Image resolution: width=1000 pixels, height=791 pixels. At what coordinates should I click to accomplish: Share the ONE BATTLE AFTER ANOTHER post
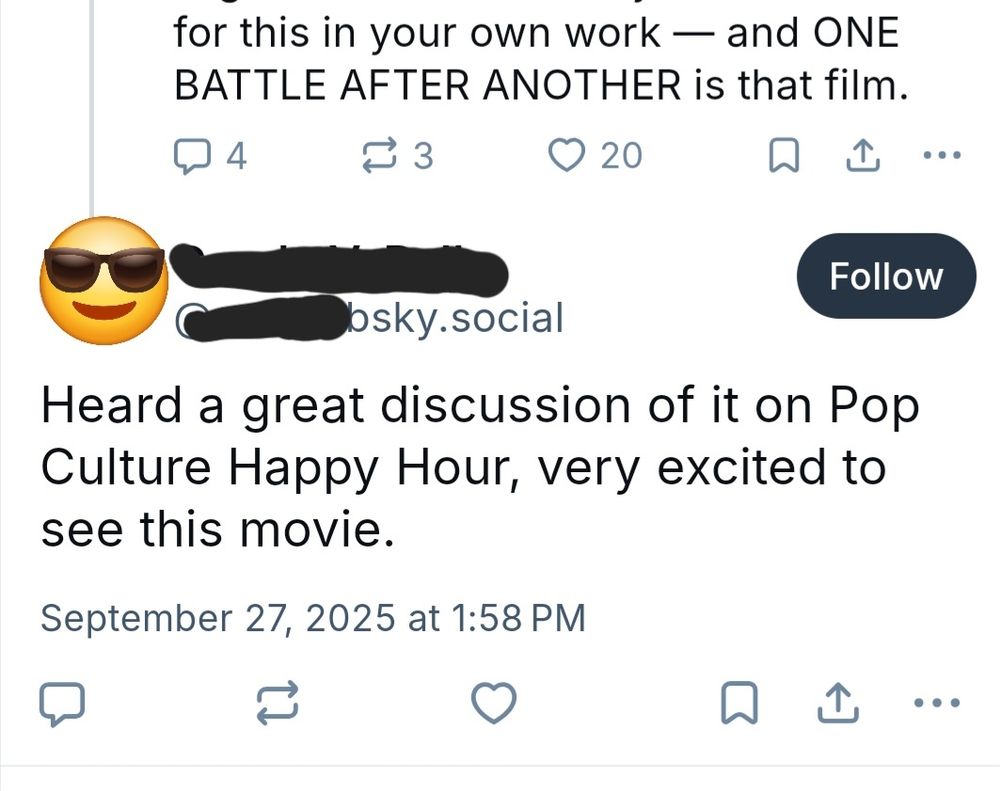pos(860,153)
